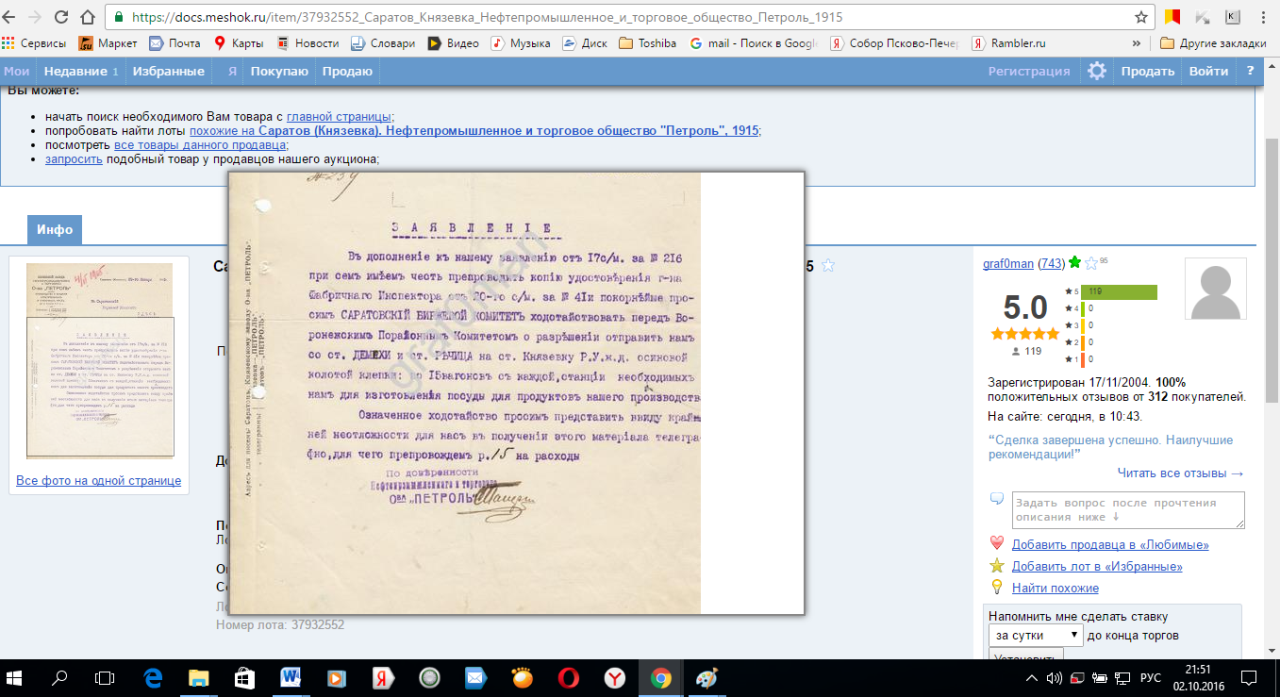Image resolution: width=1280 pixels, height=697 pixels.
Task: Open seller graf0man's profile
Action: 1009,263
